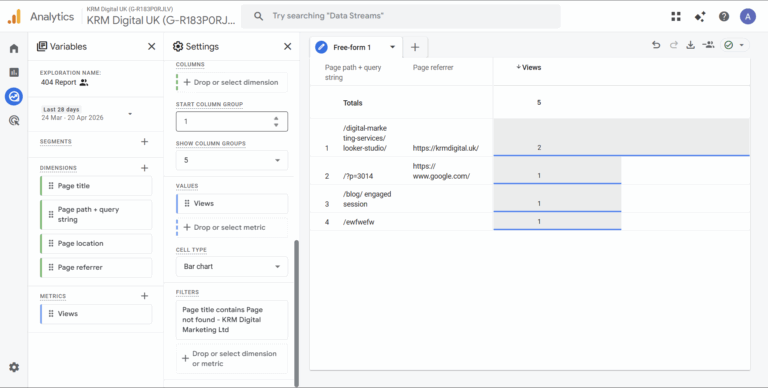768x388 pixels.
Task: Add filter via Drop or select dimension or metric
Action: click(x=232, y=359)
